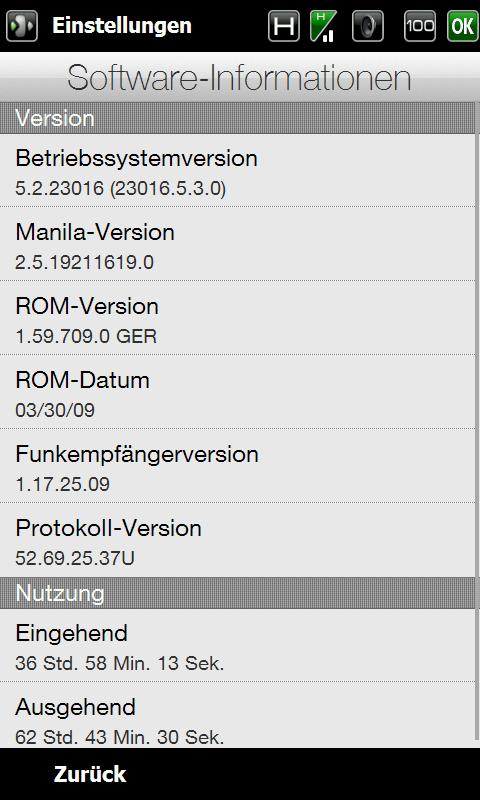Tap the Nutzung section header
The image size is (480, 800).
pyautogui.click(x=237, y=593)
